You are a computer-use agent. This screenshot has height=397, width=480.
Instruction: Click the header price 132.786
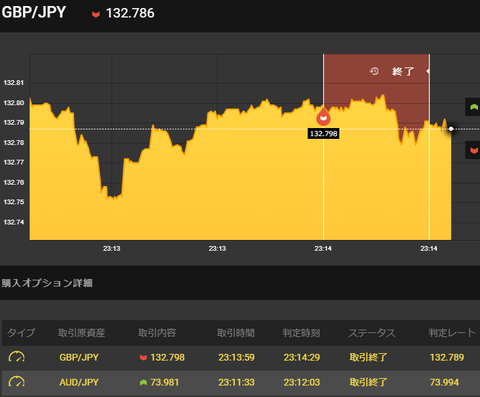click(x=130, y=13)
